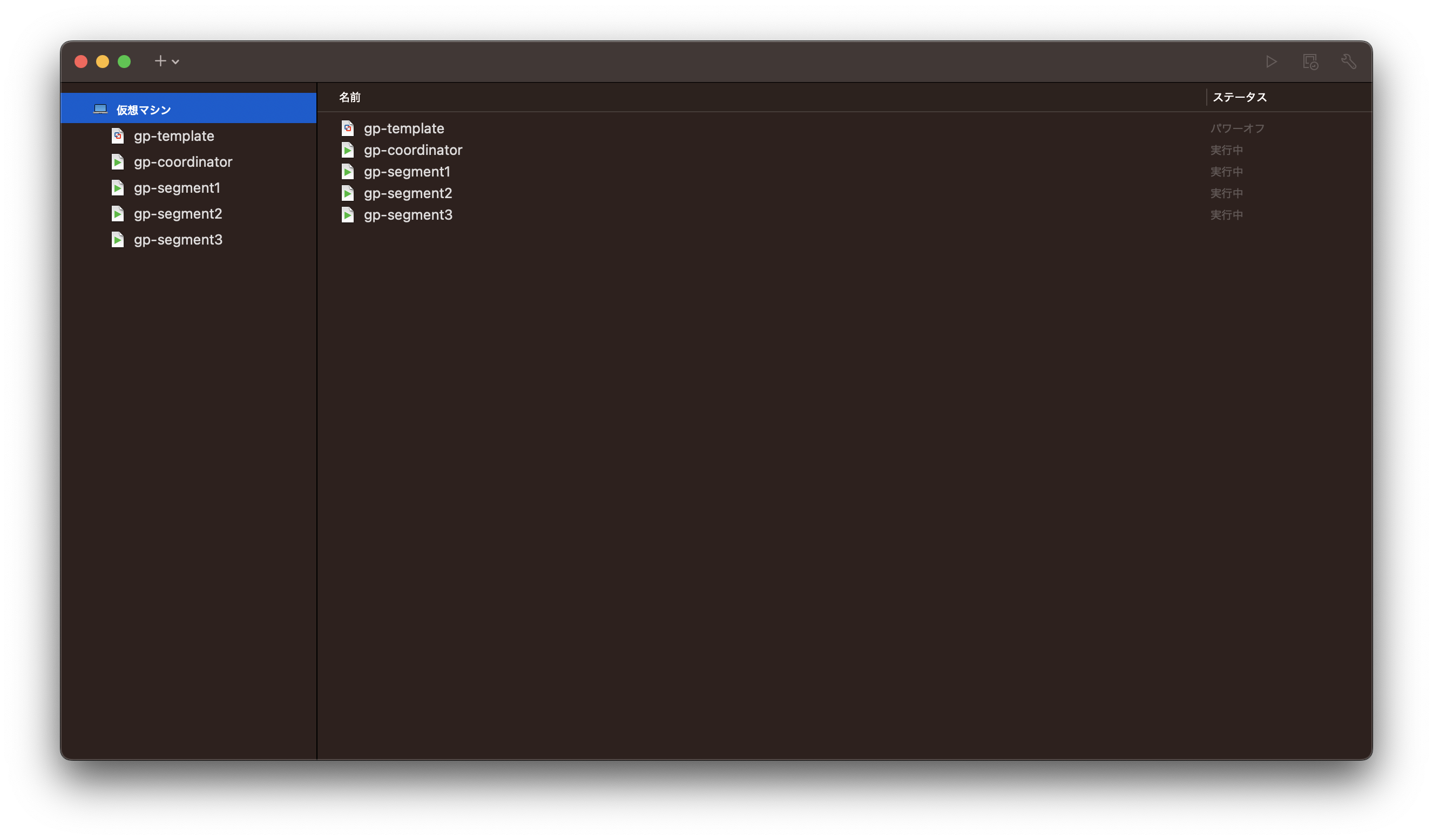Select gp-segment3 row in main list
This screenshot has width=1433, height=840.
coord(408,215)
